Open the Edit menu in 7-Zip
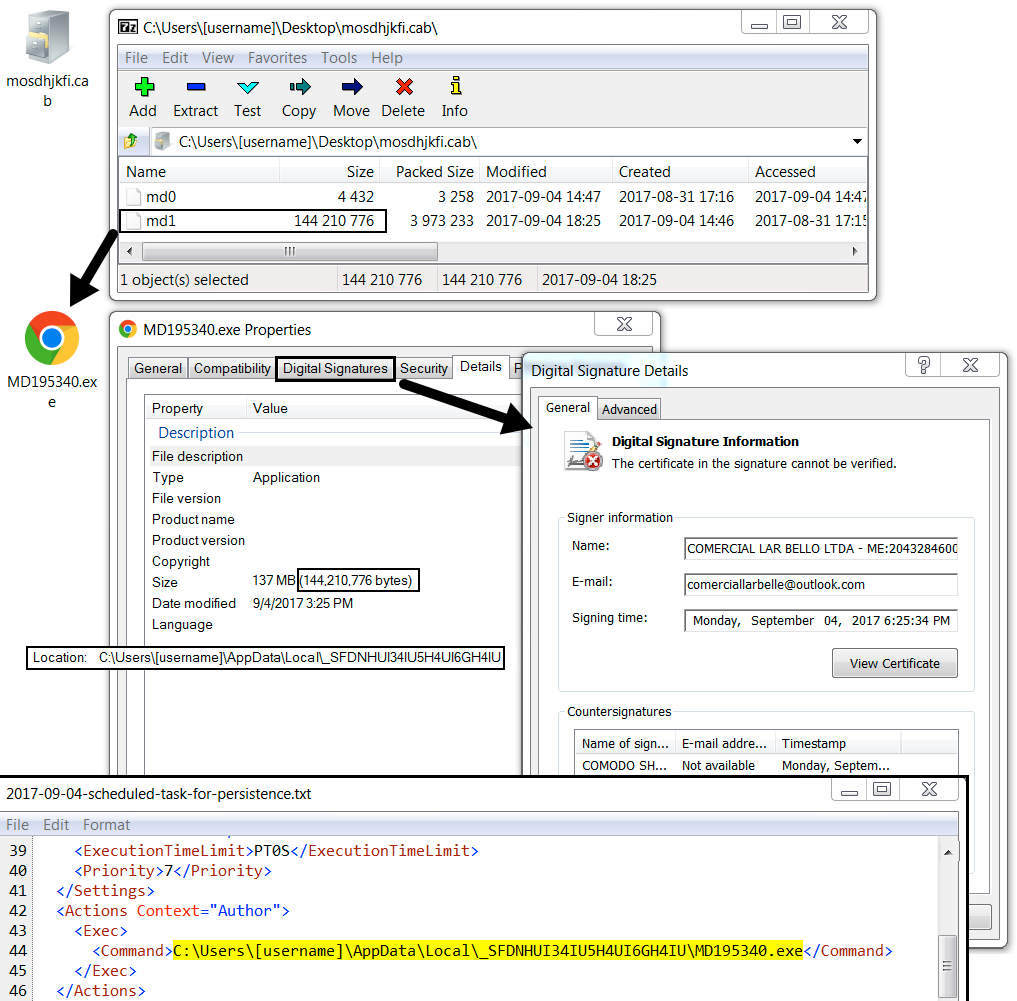Viewport: 1017px width, 1001px height. coord(175,58)
